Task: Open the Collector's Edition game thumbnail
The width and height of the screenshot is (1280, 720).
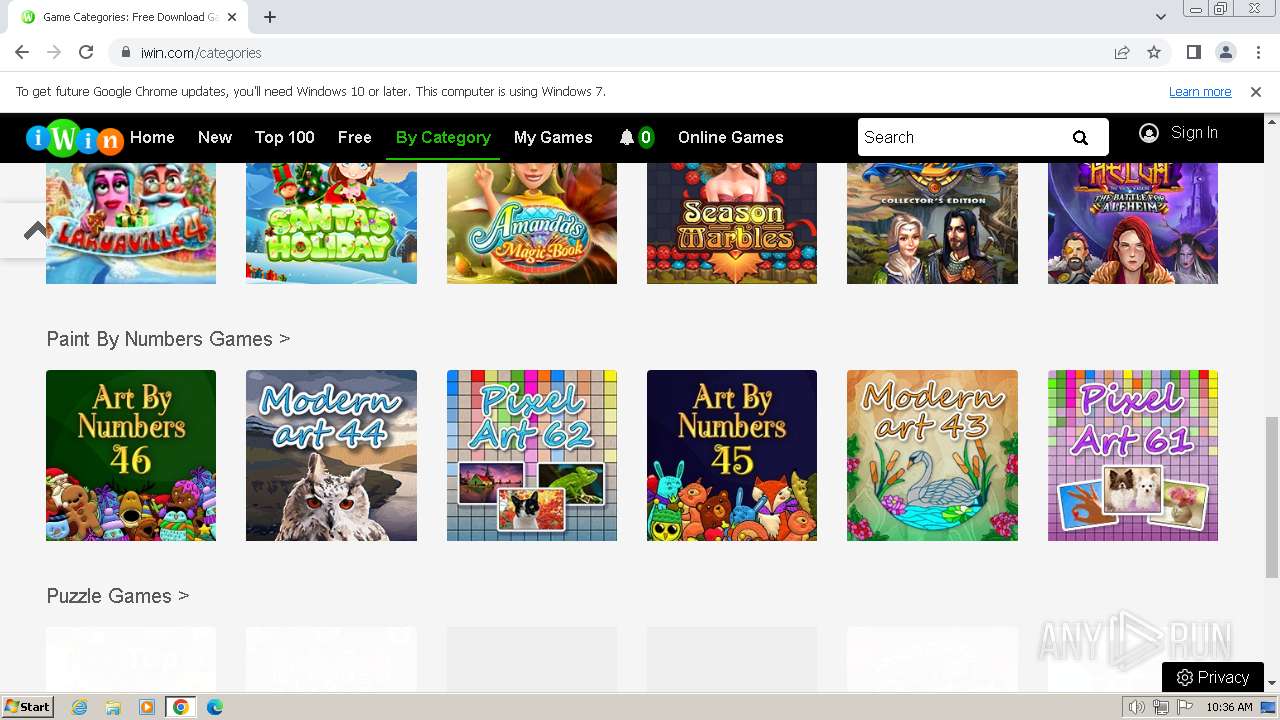Action: [x=932, y=224]
